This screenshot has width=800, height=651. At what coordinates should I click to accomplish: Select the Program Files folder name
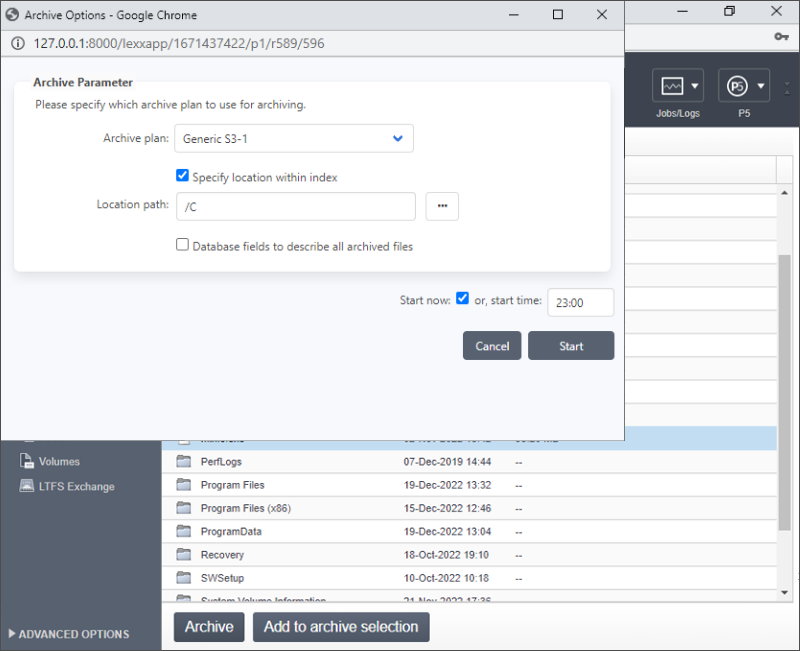tap(233, 485)
